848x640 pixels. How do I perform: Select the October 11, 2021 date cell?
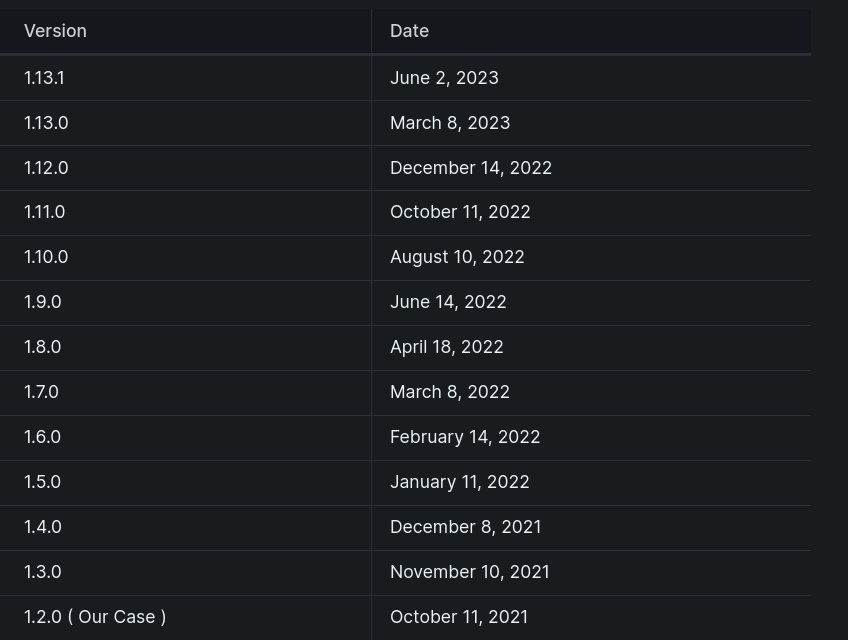tap(459, 617)
